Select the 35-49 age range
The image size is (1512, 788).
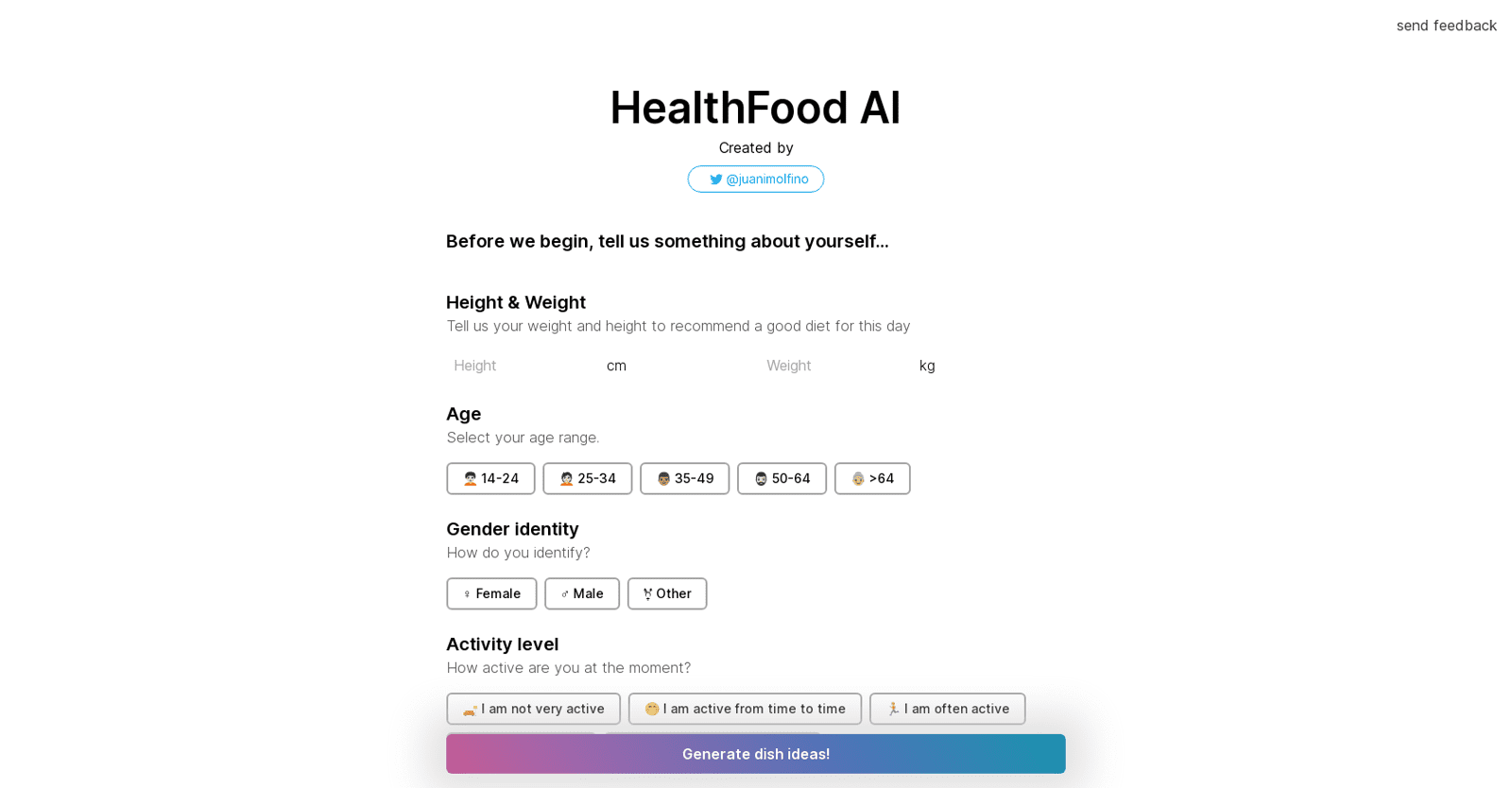pyautogui.click(x=684, y=478)
